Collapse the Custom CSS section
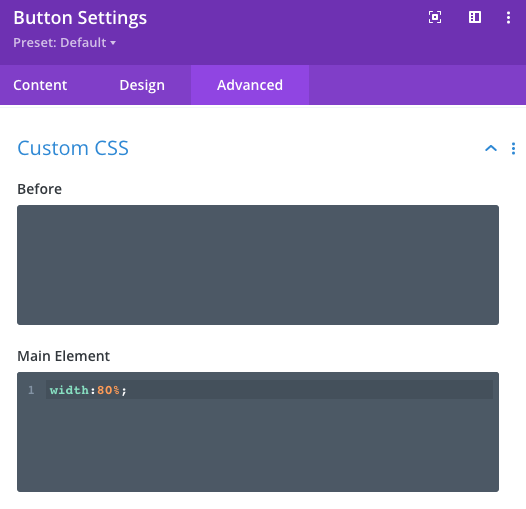 pyautogui.click(x=491, y=148)
